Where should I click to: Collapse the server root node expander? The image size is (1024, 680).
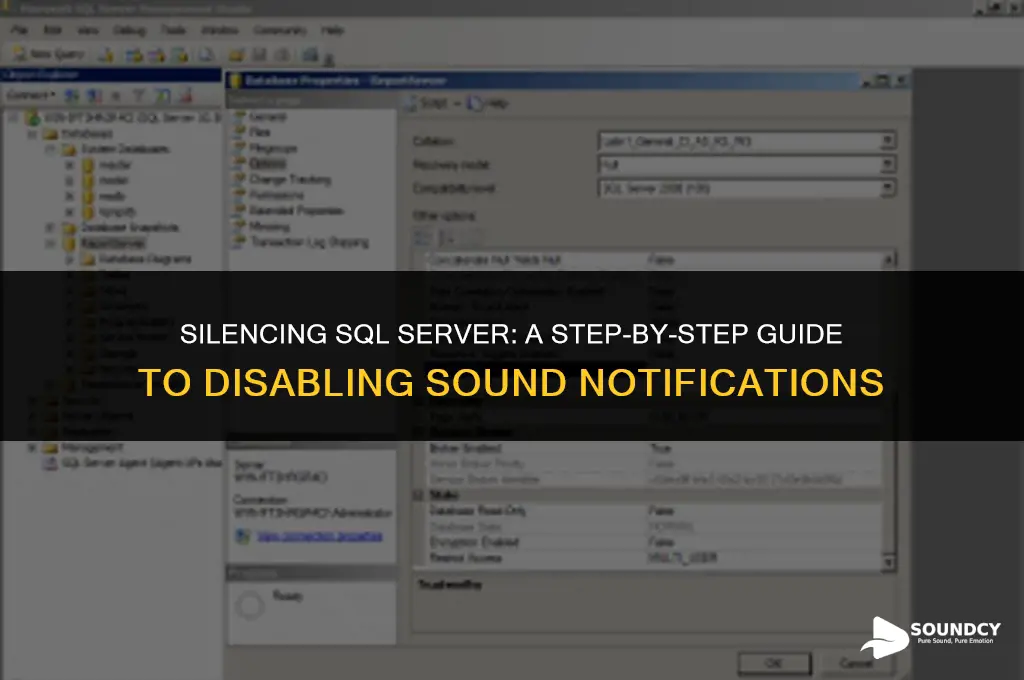[14, 118]
